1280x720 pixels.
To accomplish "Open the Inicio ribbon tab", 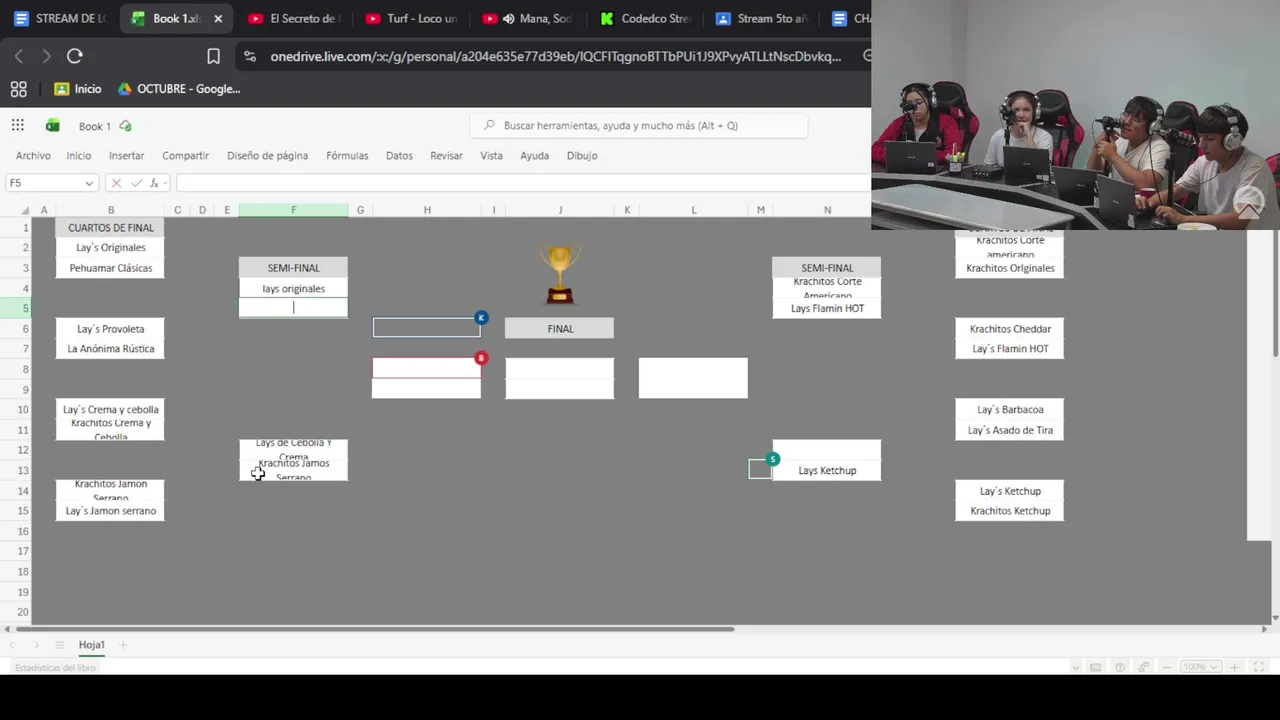I will 79,155.
